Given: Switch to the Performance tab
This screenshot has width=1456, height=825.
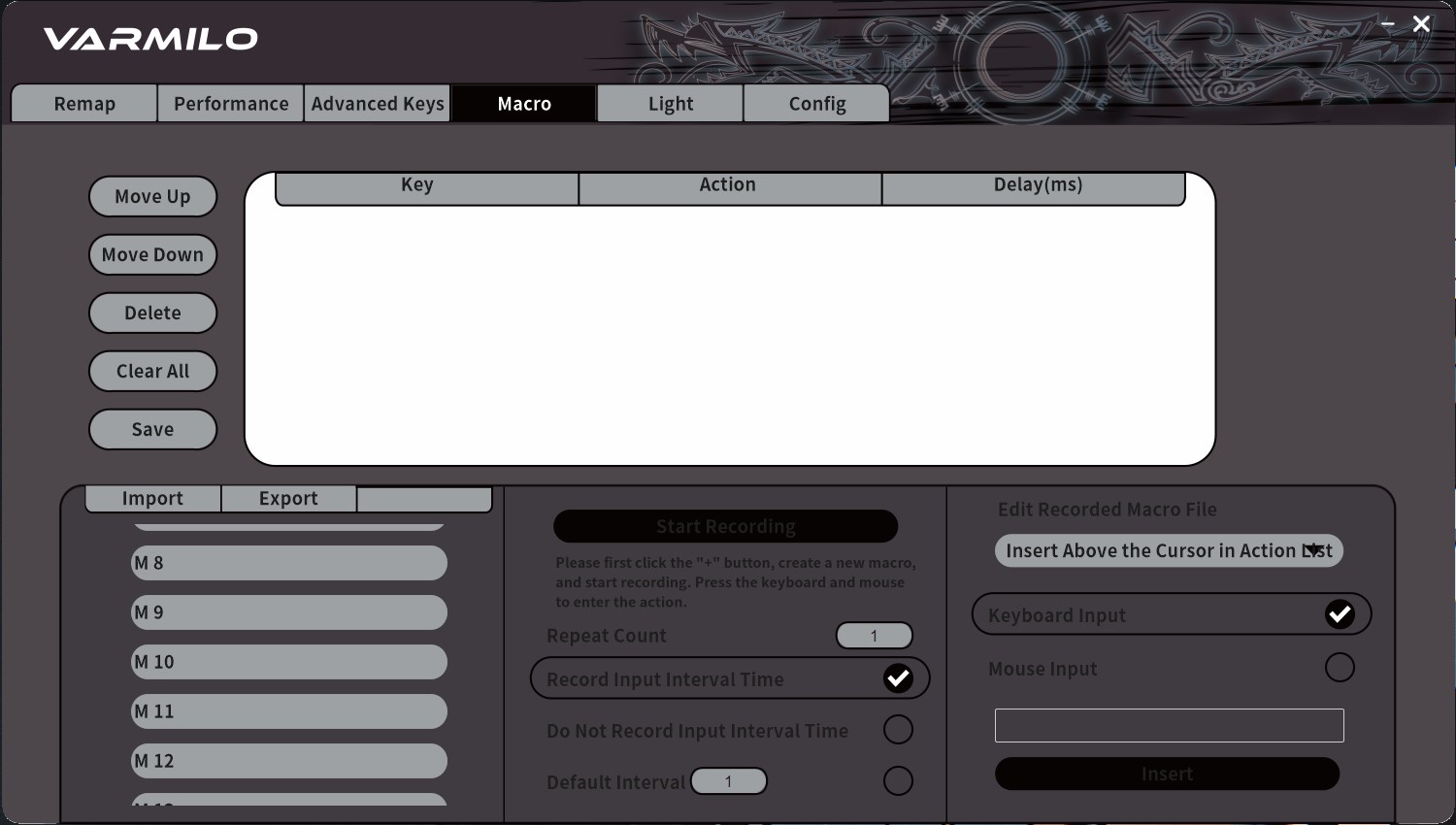Looking at the screenshot, I should point(231,104).
